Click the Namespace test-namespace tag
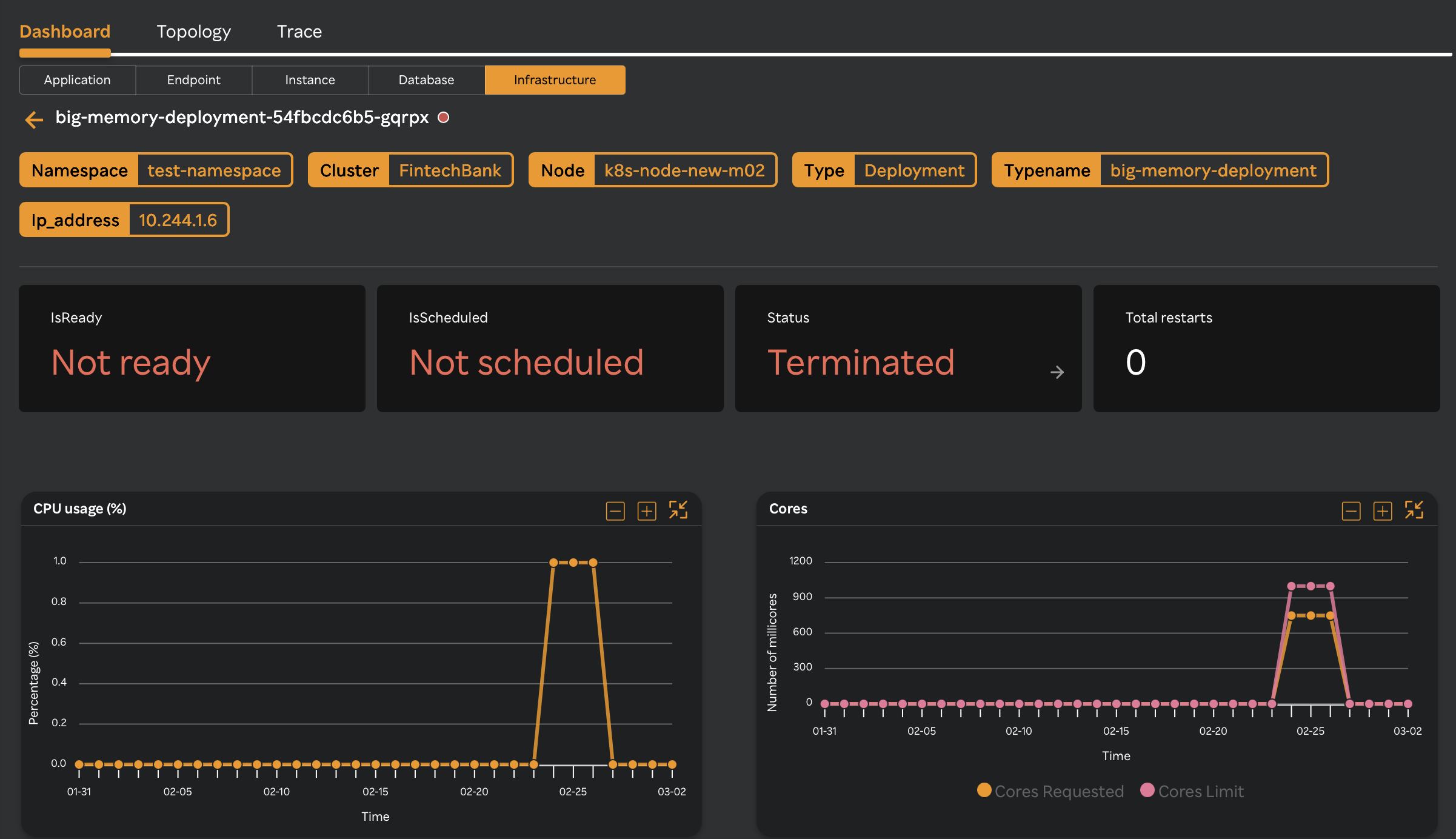 tap(156, 170)
